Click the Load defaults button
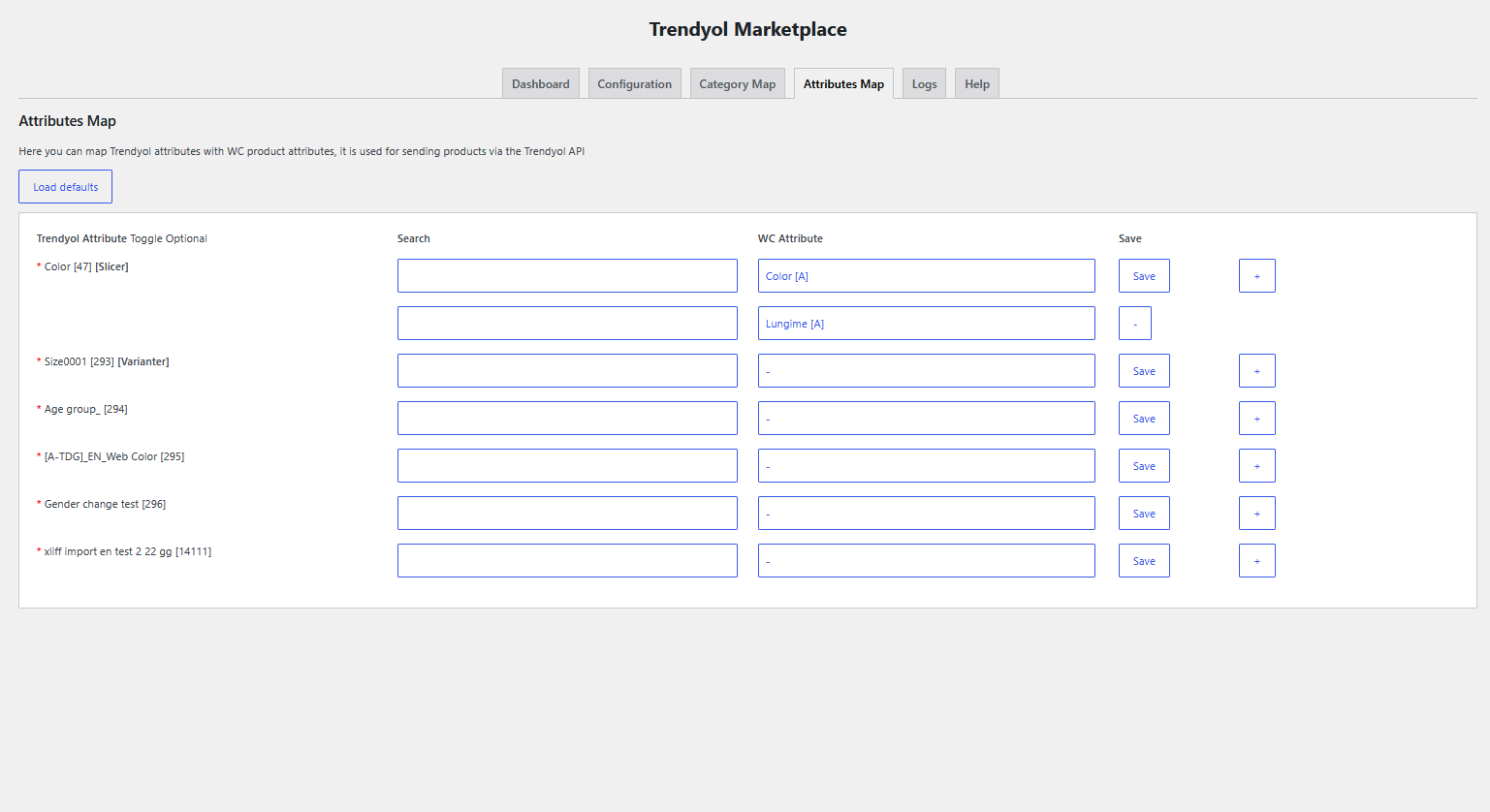The height and width of the screenshot is (812, 1490). pyautogui.click(x=65, y=187)
